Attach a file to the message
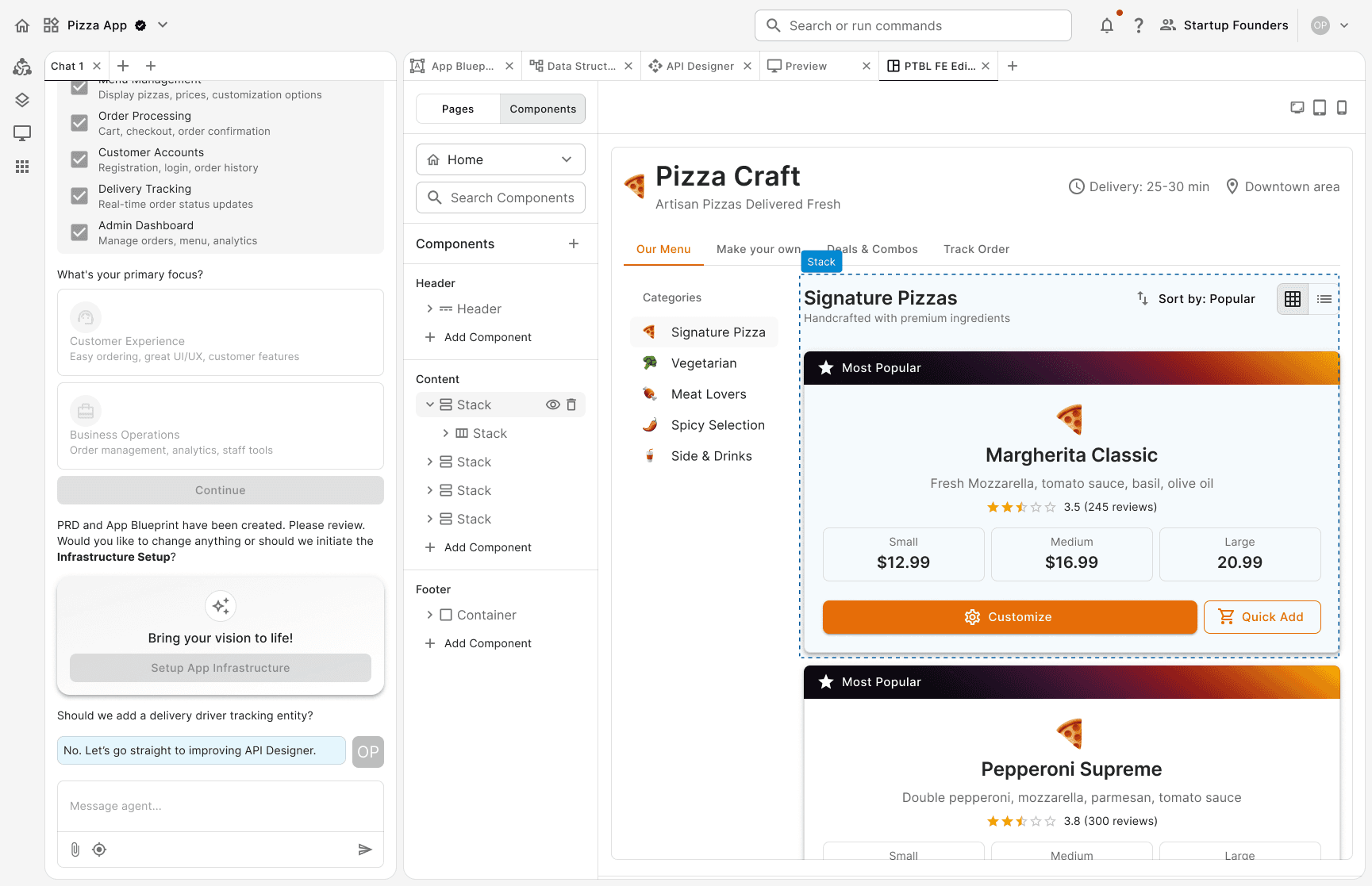The width and height of the screenshot is (1372, 886). (75, 850)
